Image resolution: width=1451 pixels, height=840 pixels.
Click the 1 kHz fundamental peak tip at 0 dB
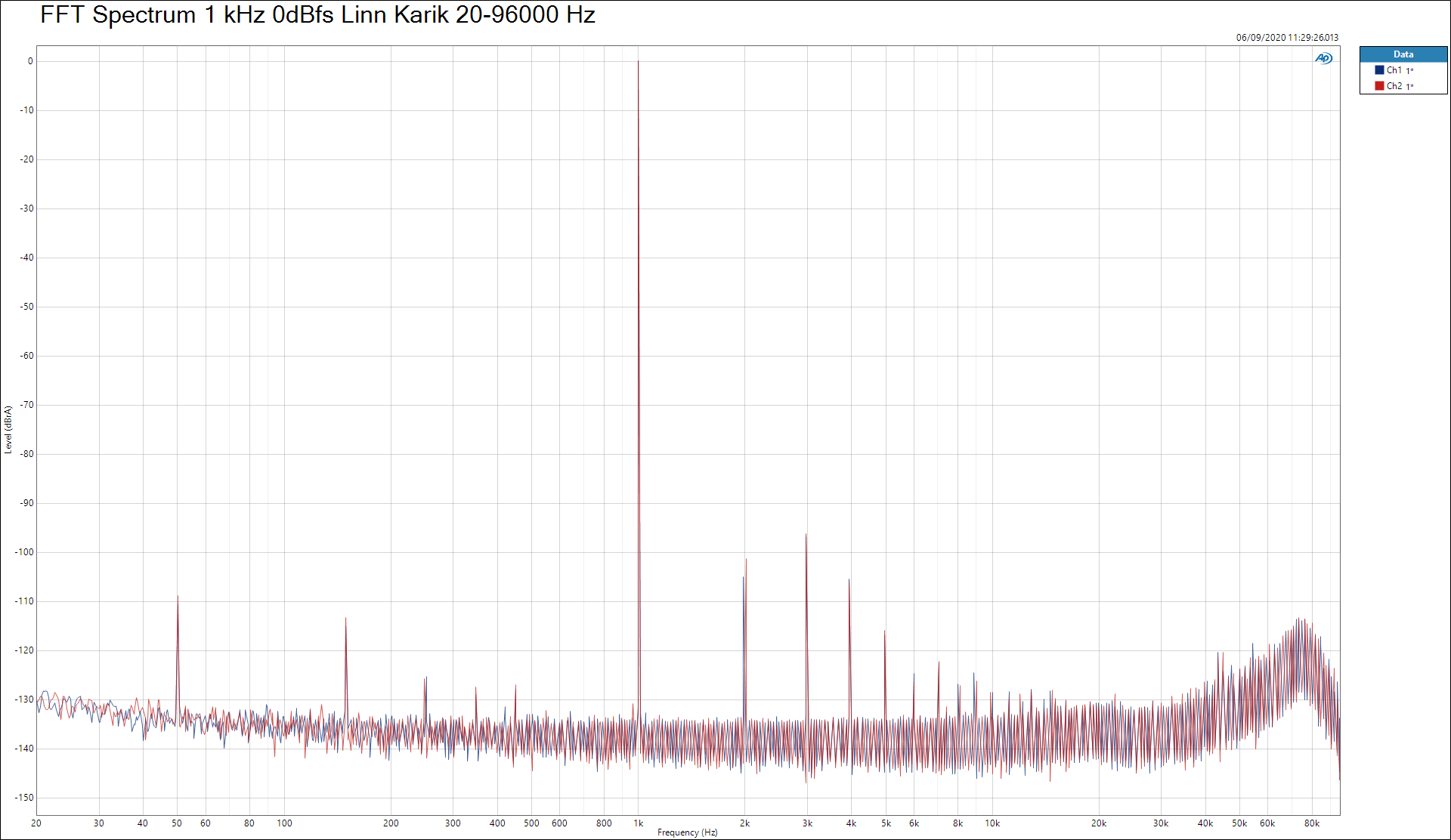coord(639,62)
